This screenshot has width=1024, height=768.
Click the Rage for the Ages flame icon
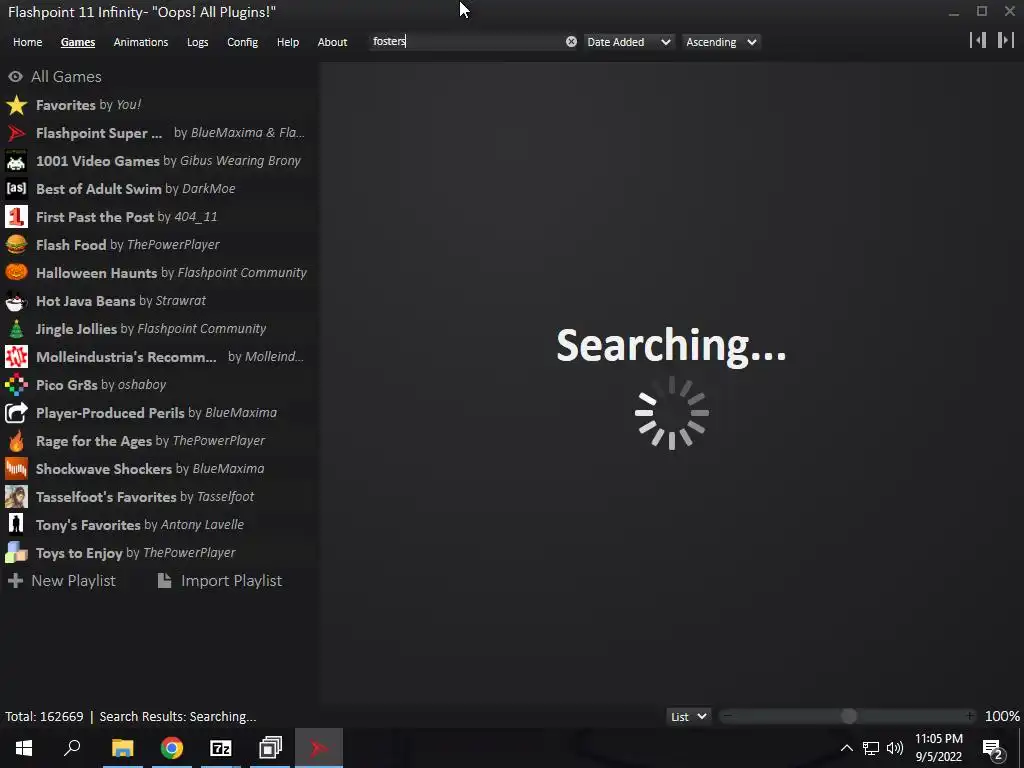(16, 441)
